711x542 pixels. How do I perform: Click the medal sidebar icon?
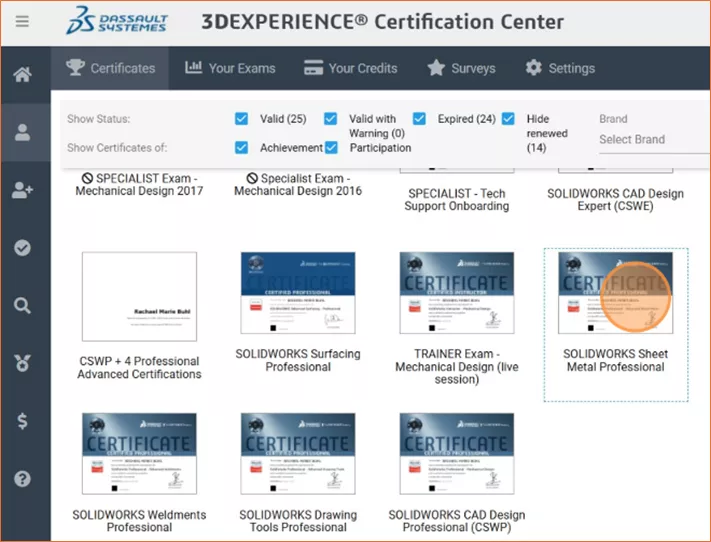pyautogui.click(x=22, y=363)
